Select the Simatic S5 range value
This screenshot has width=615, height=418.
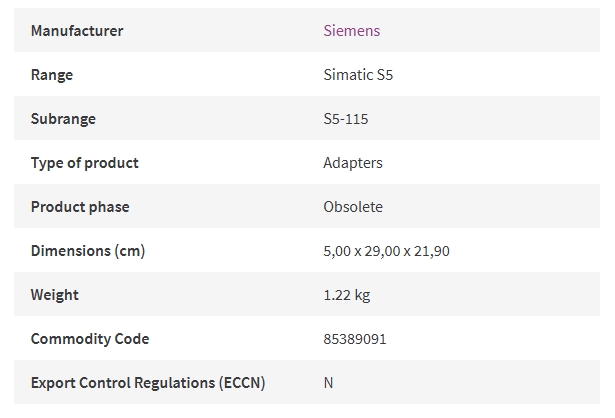pyautogui.click(x=358, y=75)
